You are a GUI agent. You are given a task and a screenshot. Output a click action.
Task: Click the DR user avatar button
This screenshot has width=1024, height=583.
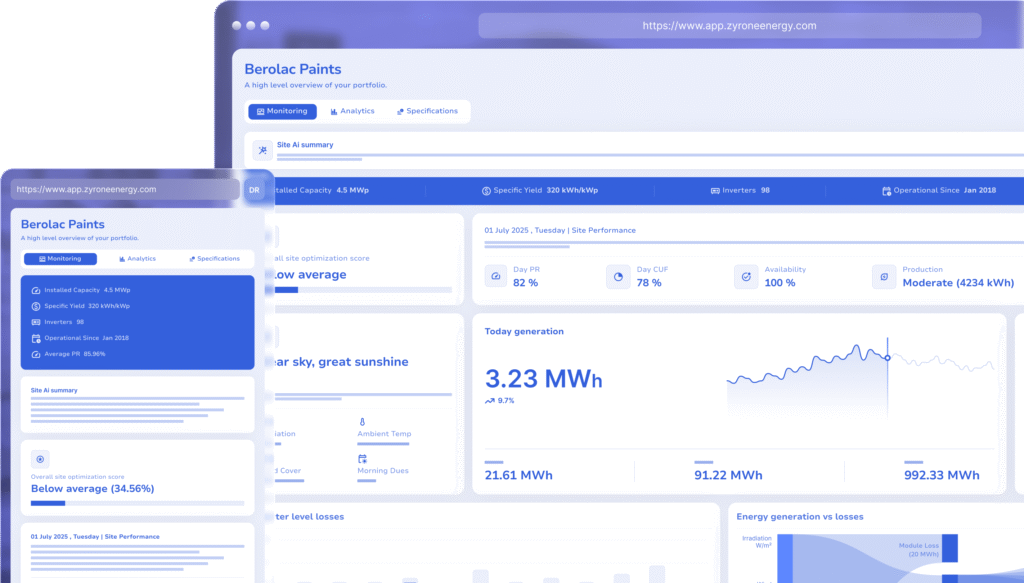tap(254, 189)
